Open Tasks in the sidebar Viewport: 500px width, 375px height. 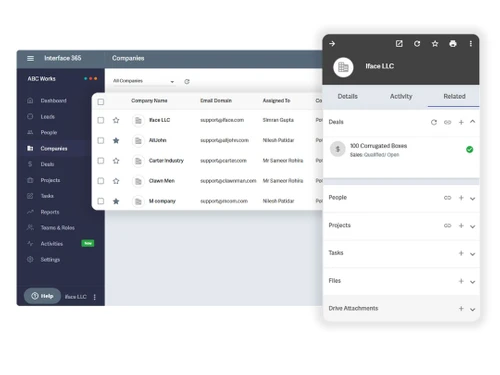(47, 196)
